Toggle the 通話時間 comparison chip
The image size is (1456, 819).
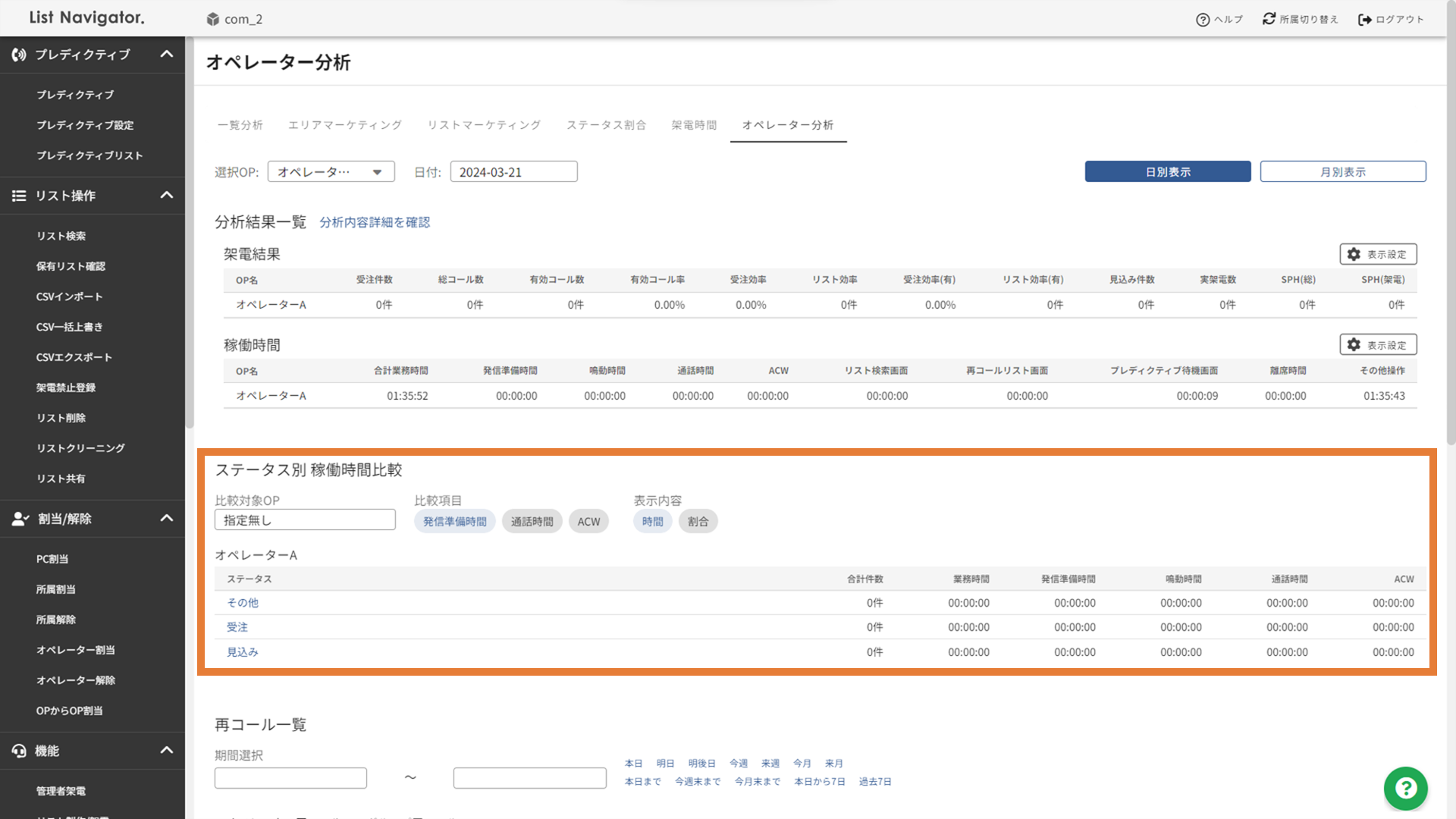tap(532, 522)
